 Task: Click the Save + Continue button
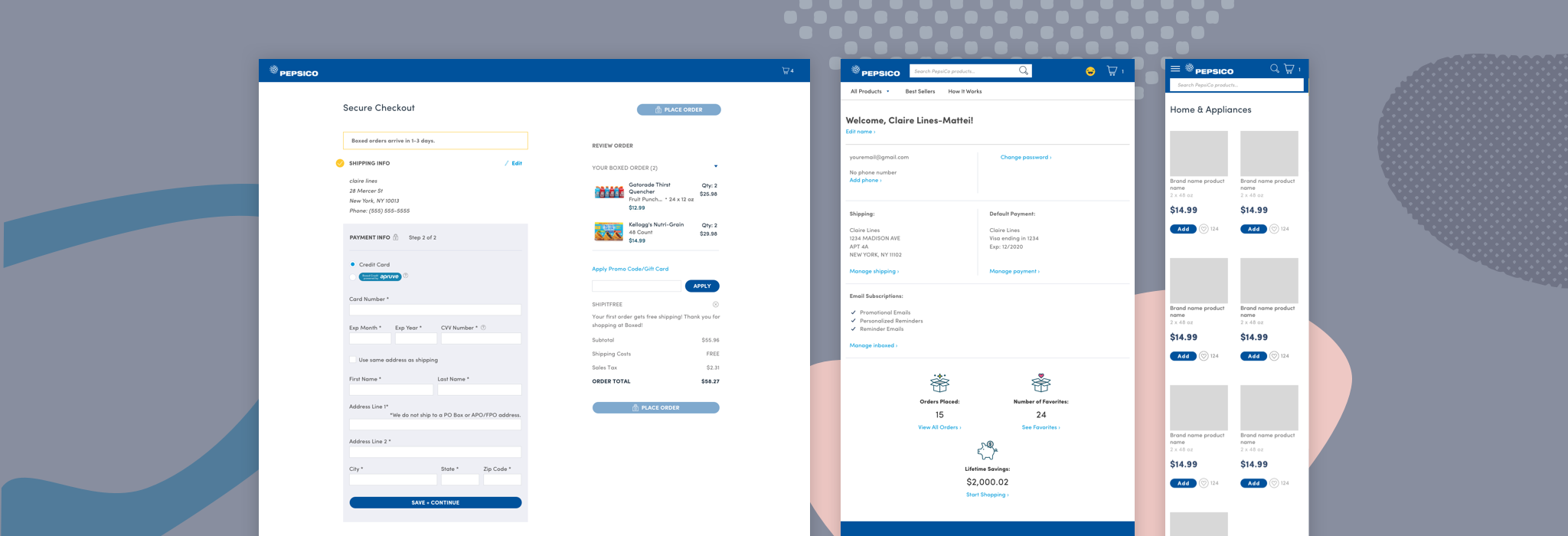coord(436,502)
